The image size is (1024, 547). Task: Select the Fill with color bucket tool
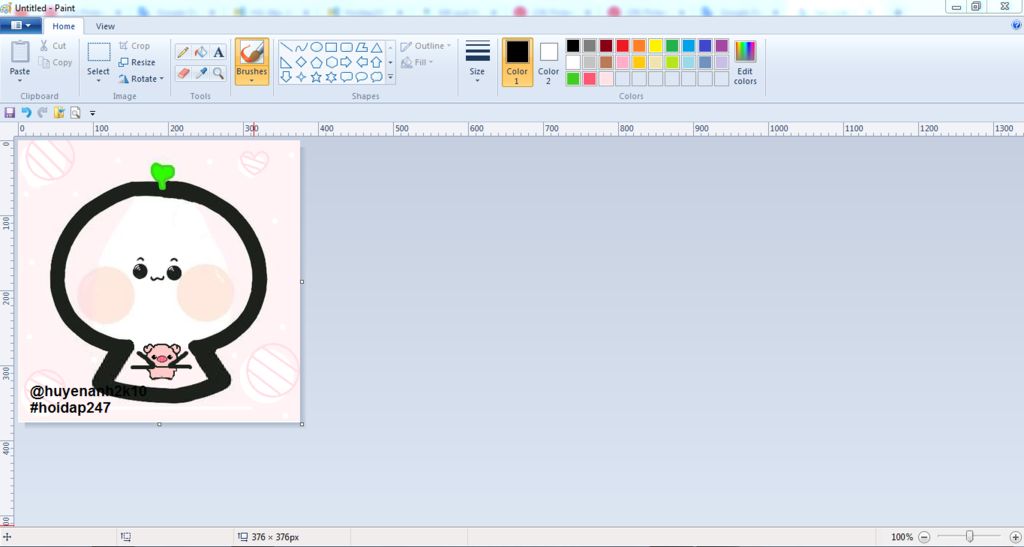coord(201,53)
